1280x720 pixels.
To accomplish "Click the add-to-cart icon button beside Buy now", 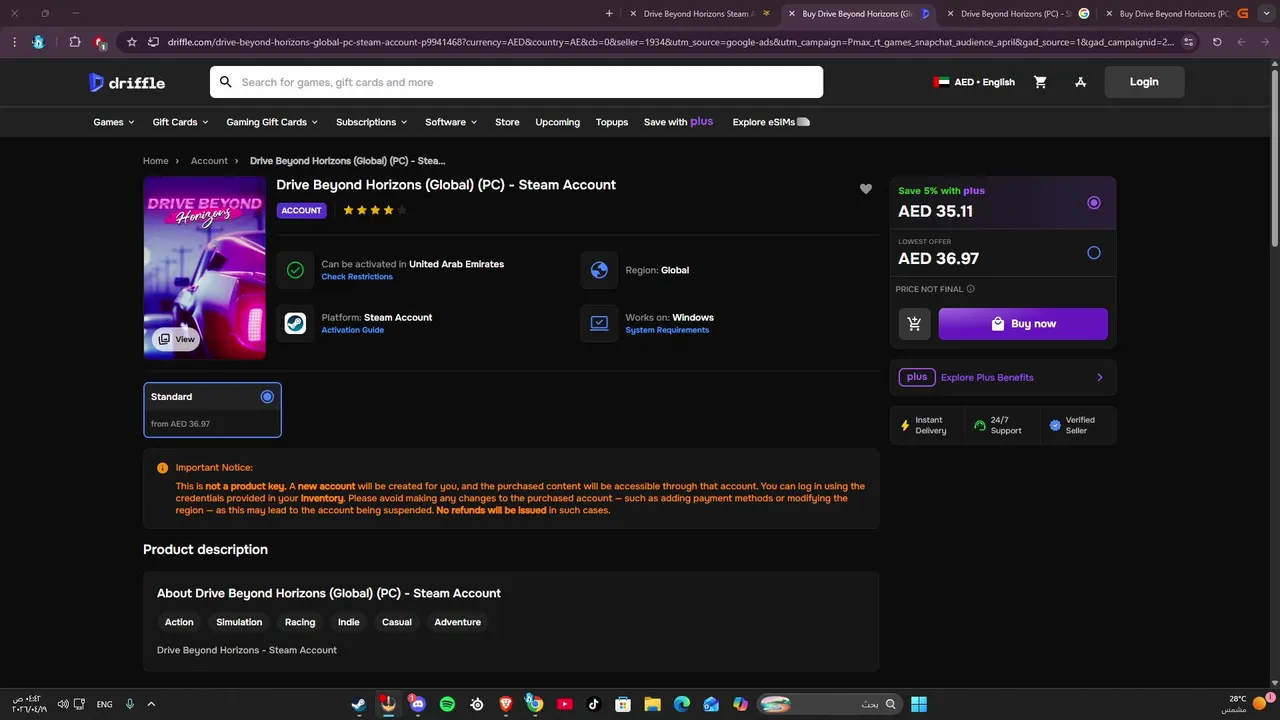I will click(913, 324).
